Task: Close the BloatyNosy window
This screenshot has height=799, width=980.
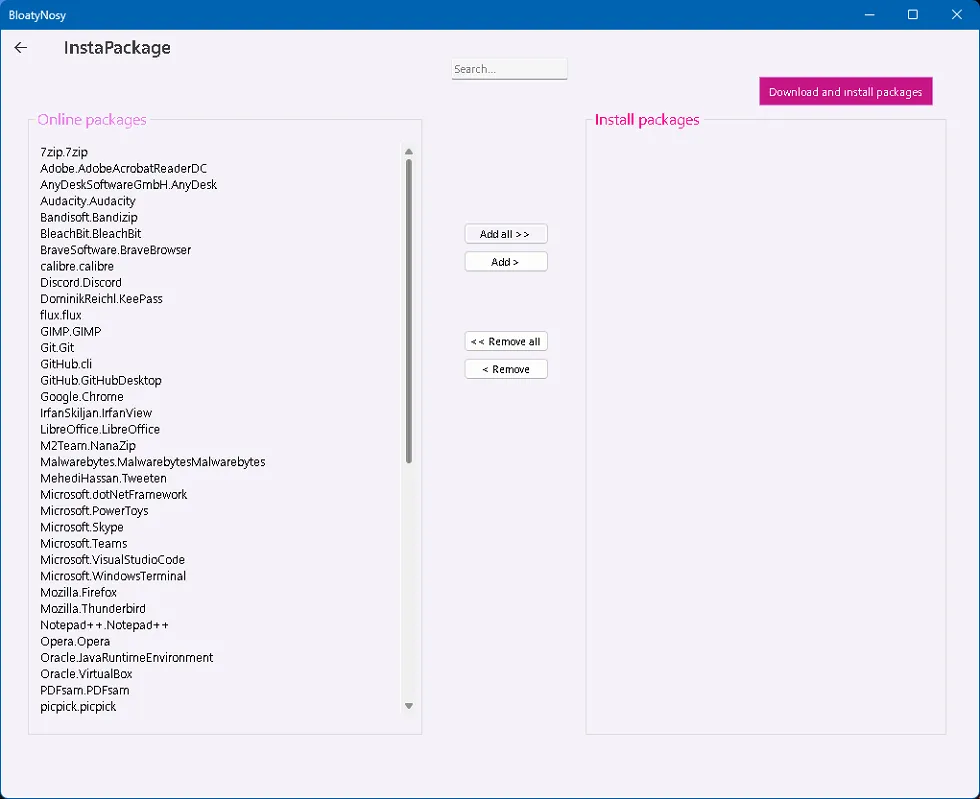Action: [957, 15]
